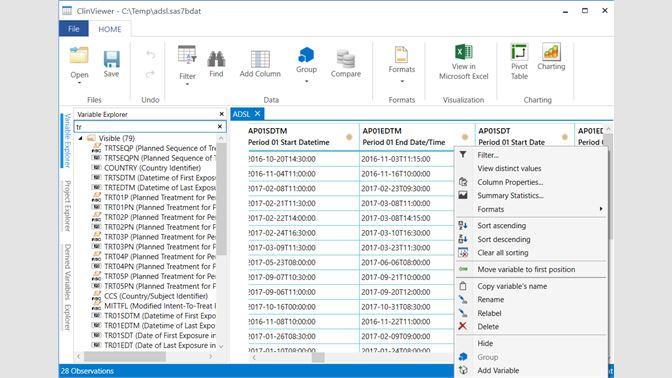Save the dataset with Save icon

coord(111,59)
